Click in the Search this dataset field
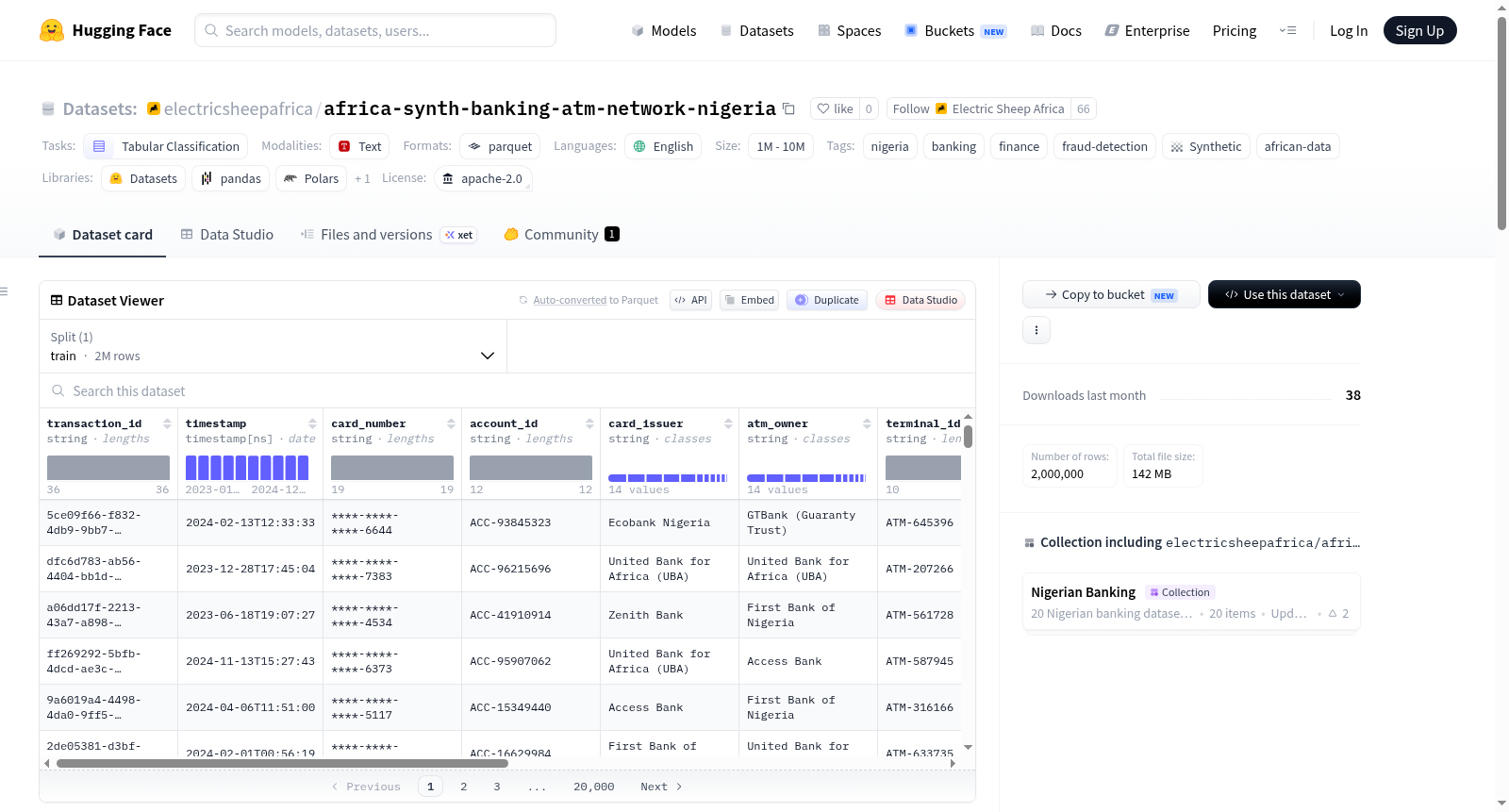 [507, 391]
